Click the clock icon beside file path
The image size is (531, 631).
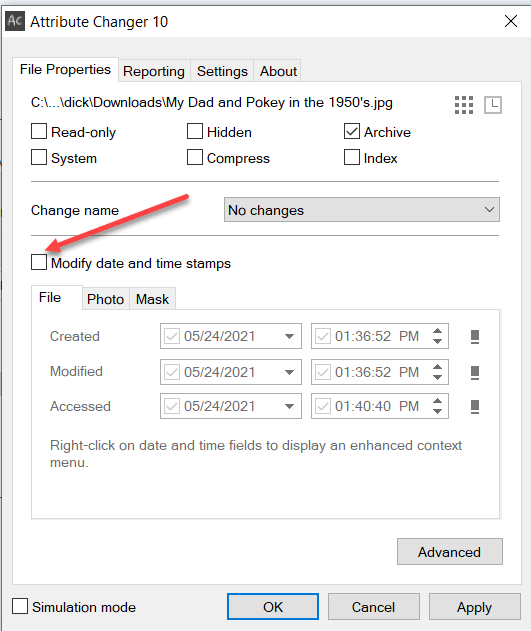(493, 105)
